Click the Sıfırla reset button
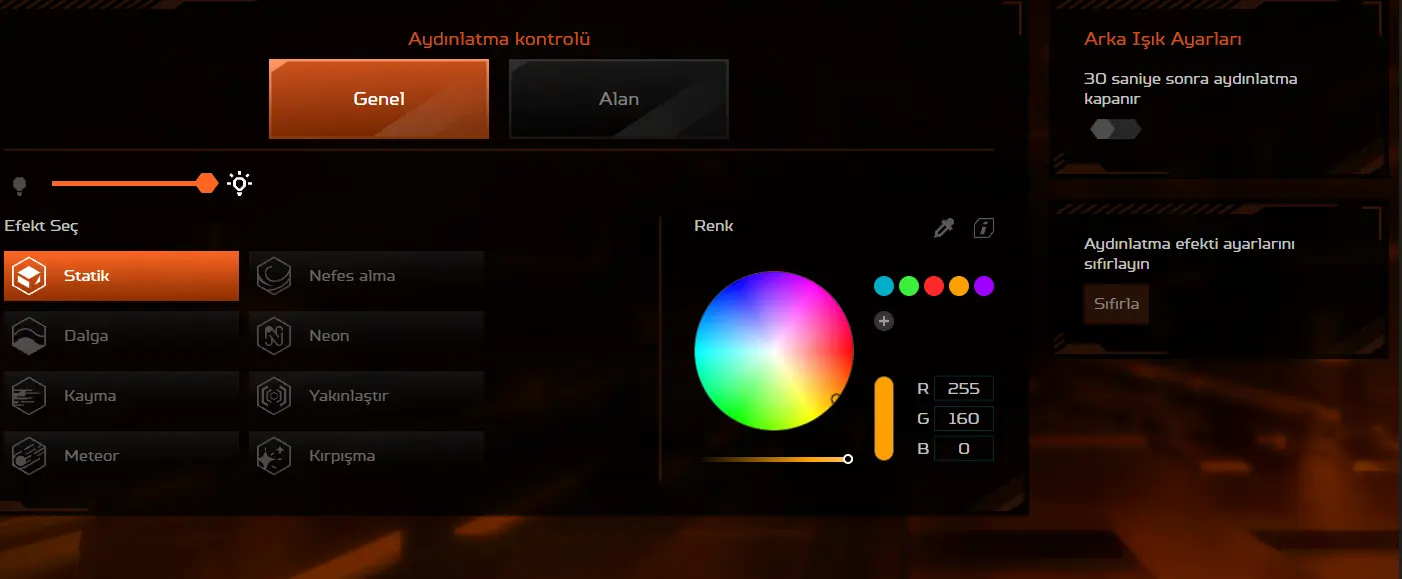 [x=1116, y=304]
